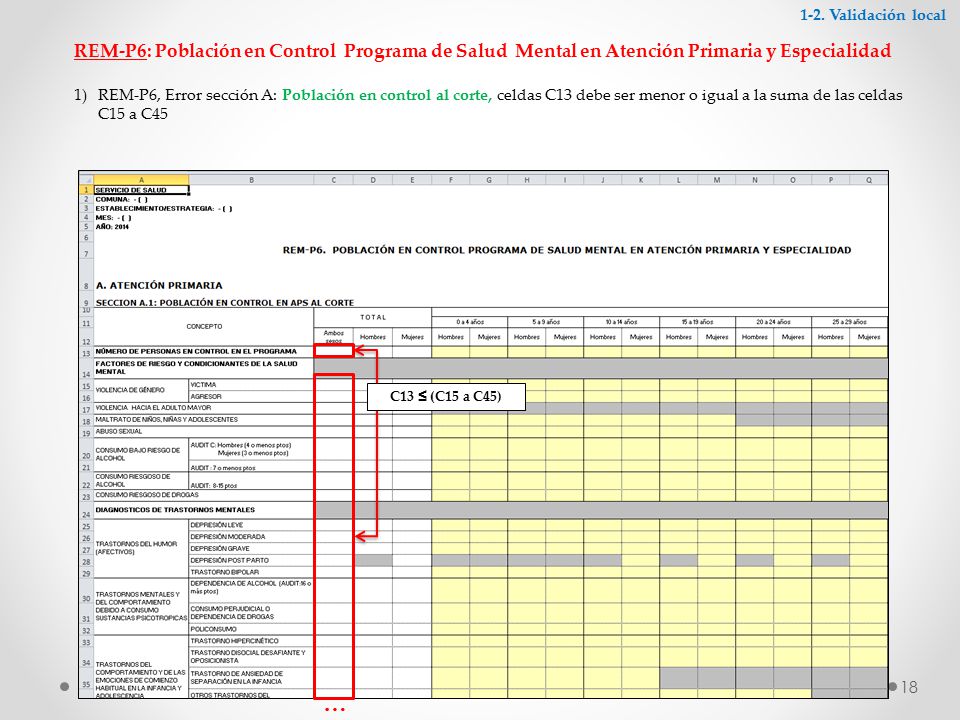Select the 'TRASTORNO HIPERCINÉTICO' row label

tap(251, 641)
